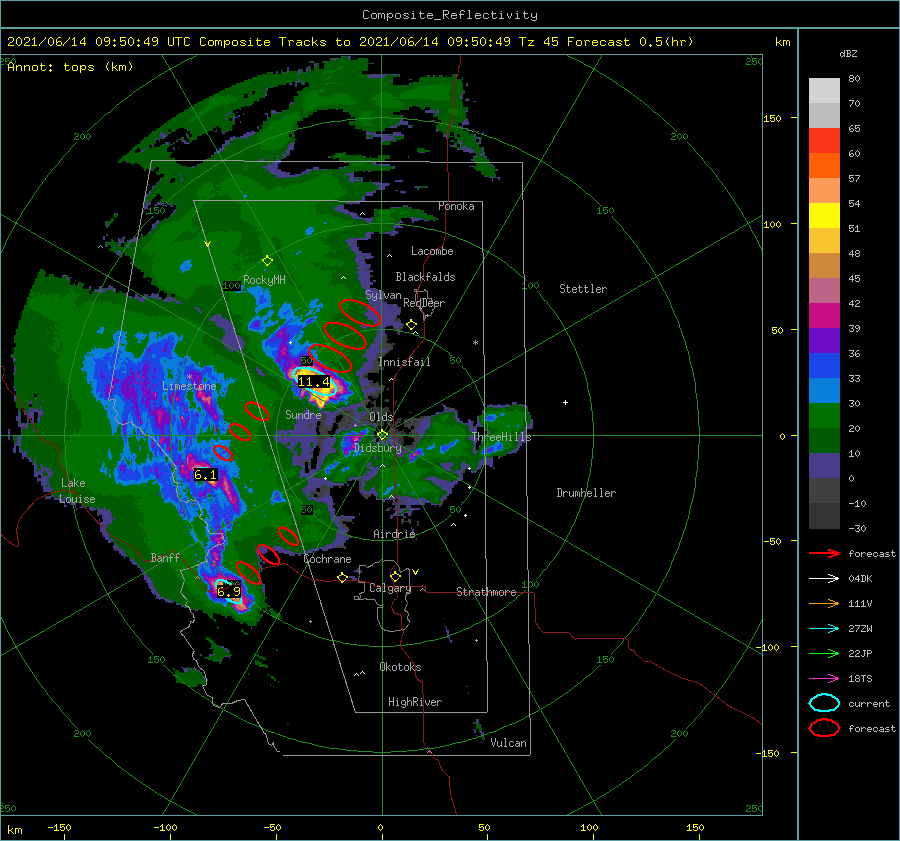Click the red 60-65 dBZ color swatch

coord(824,141)
